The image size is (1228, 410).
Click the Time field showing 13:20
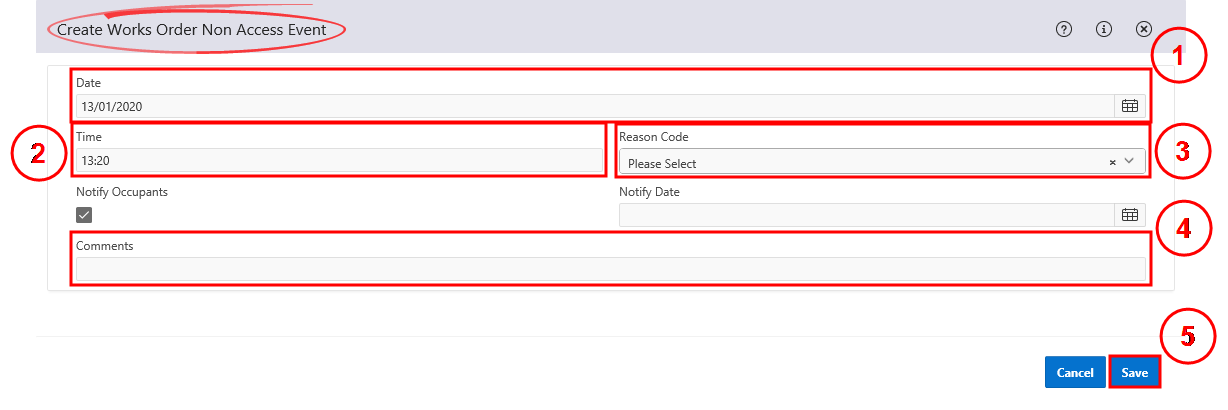click(338, 160)
